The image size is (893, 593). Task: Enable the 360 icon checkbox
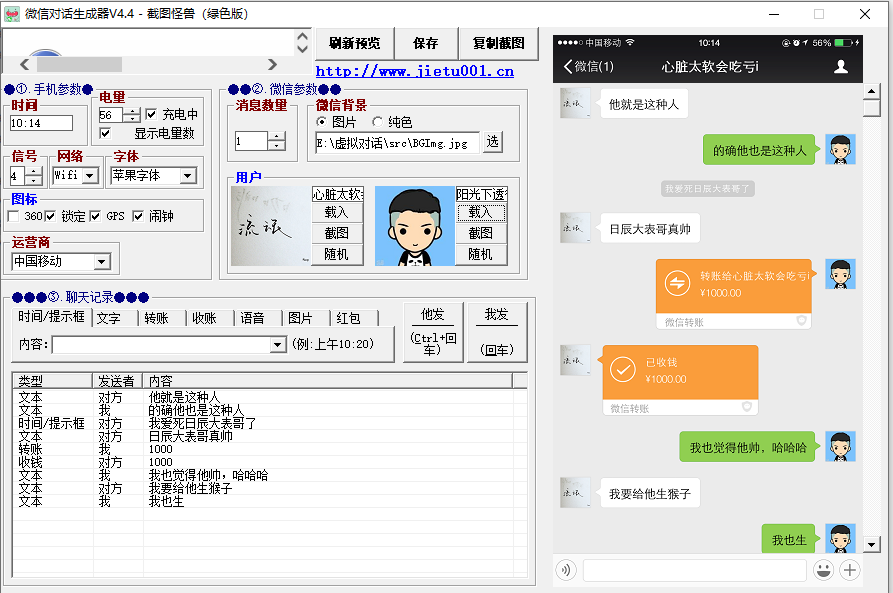14,216
